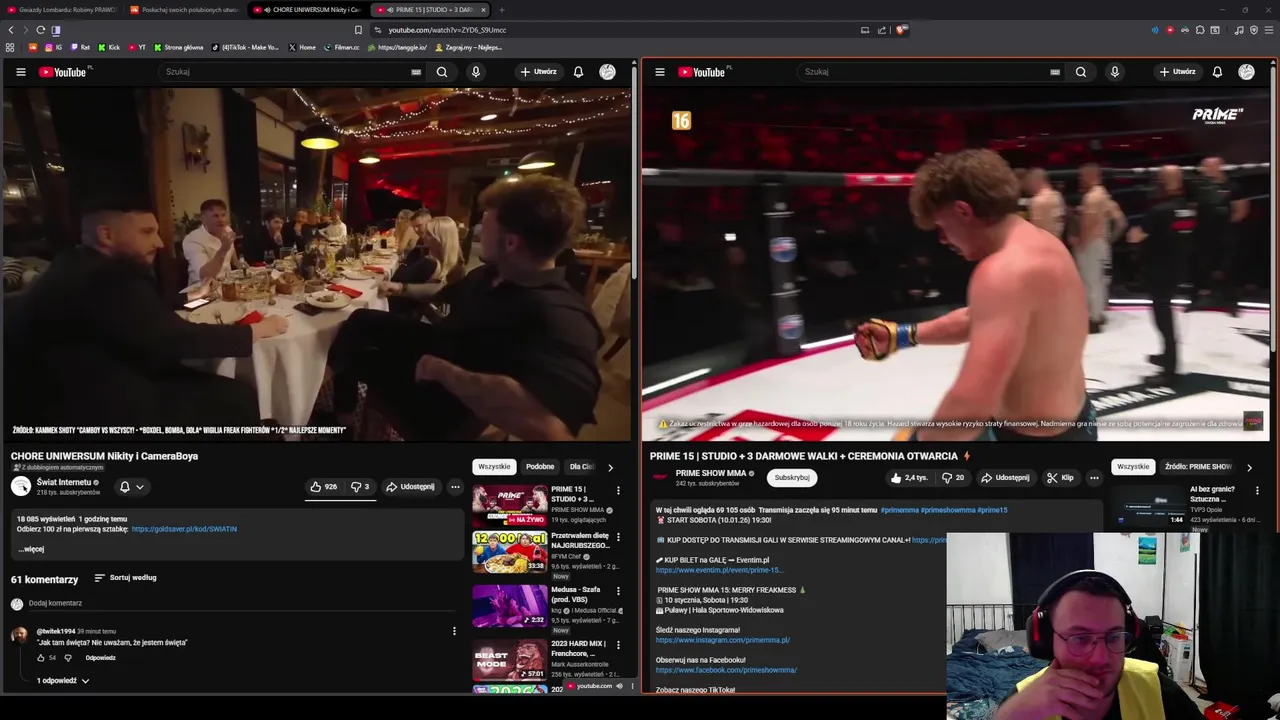Open notifications bell in right YouTube header
The width and height of the screenshot is (1280, 720).
(1217, 72)
